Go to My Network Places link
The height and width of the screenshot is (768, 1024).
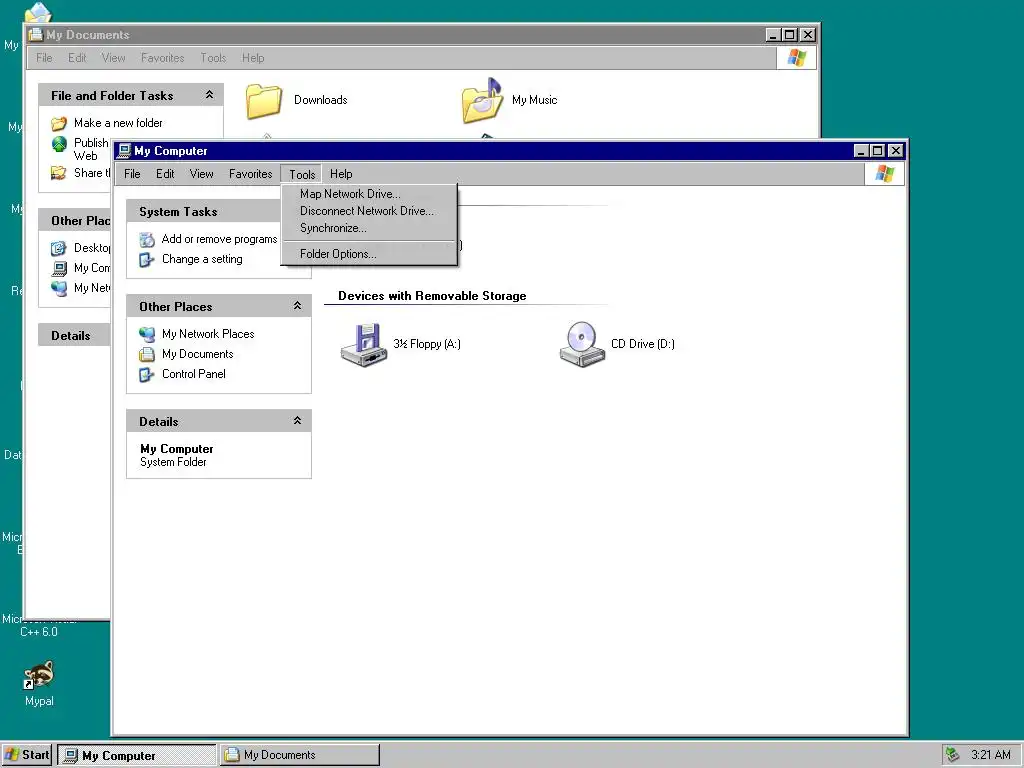pyautogui.click(x=208, y=334)
